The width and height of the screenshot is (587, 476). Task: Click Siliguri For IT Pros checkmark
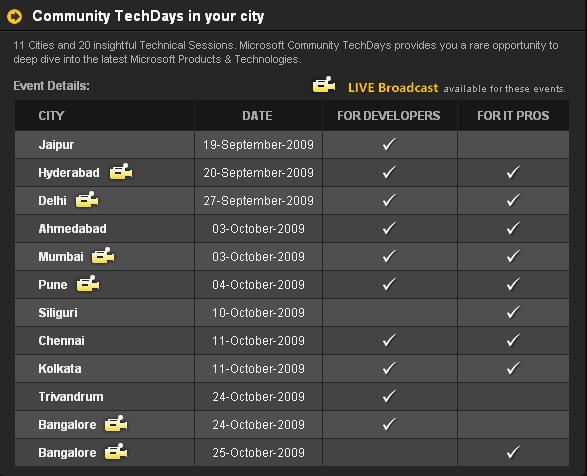coord(513,312)
